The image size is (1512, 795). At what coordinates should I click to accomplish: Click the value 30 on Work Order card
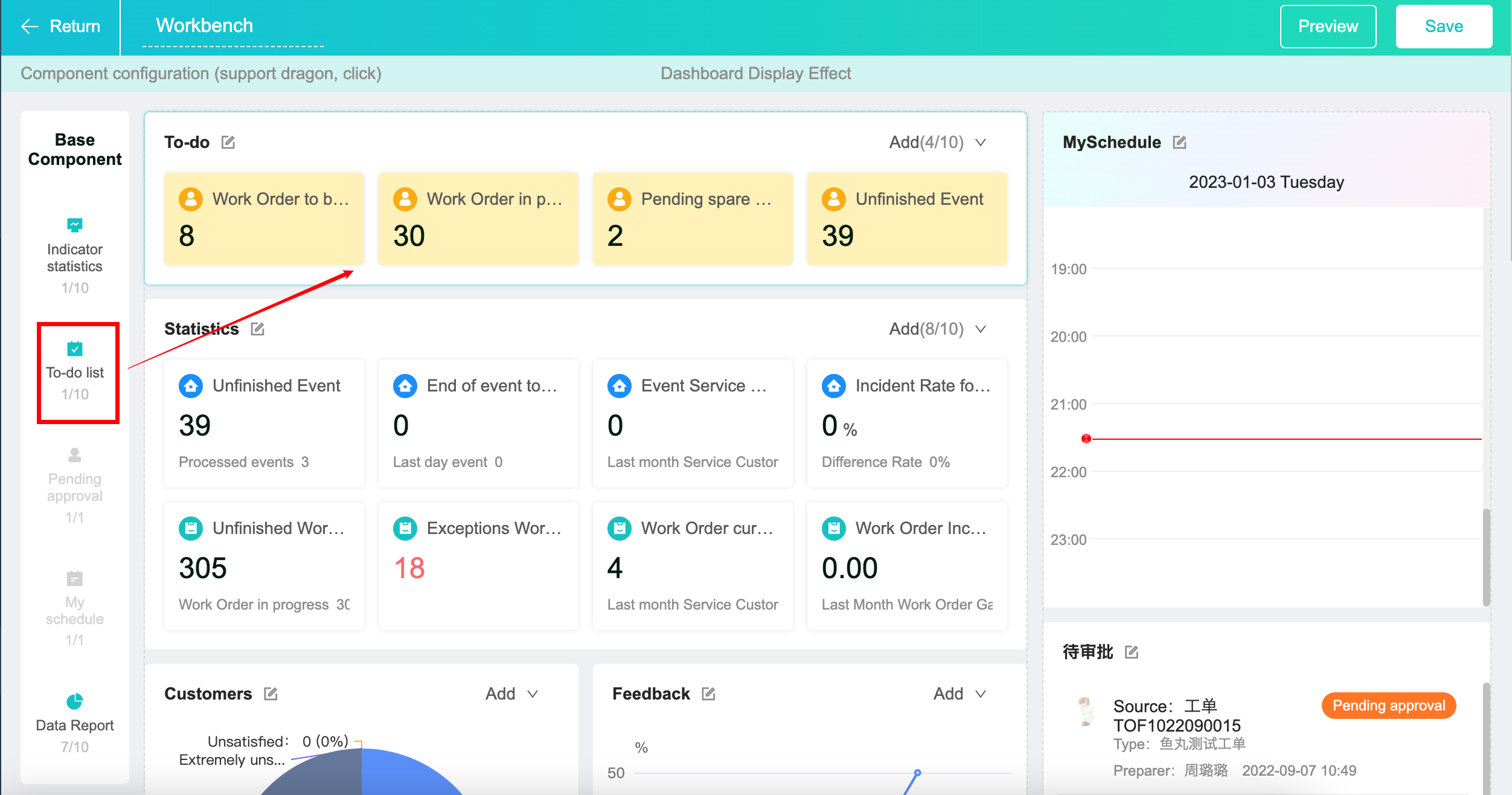click(409, 236)
